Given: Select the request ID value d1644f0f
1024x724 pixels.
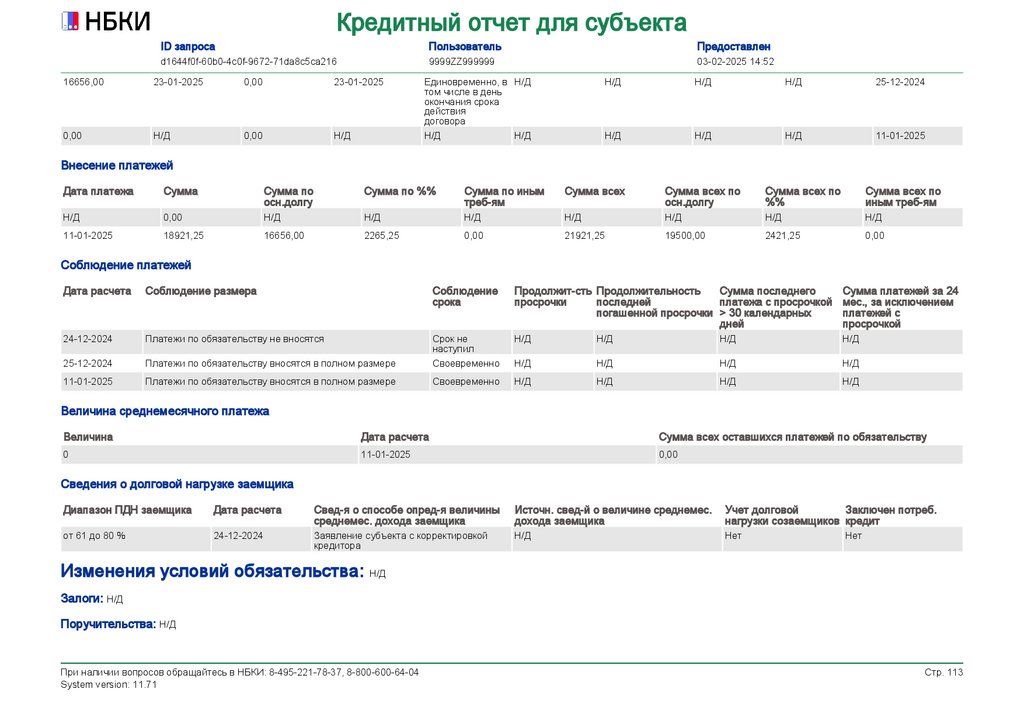Looking at the screenshot, I should (248, 61).
